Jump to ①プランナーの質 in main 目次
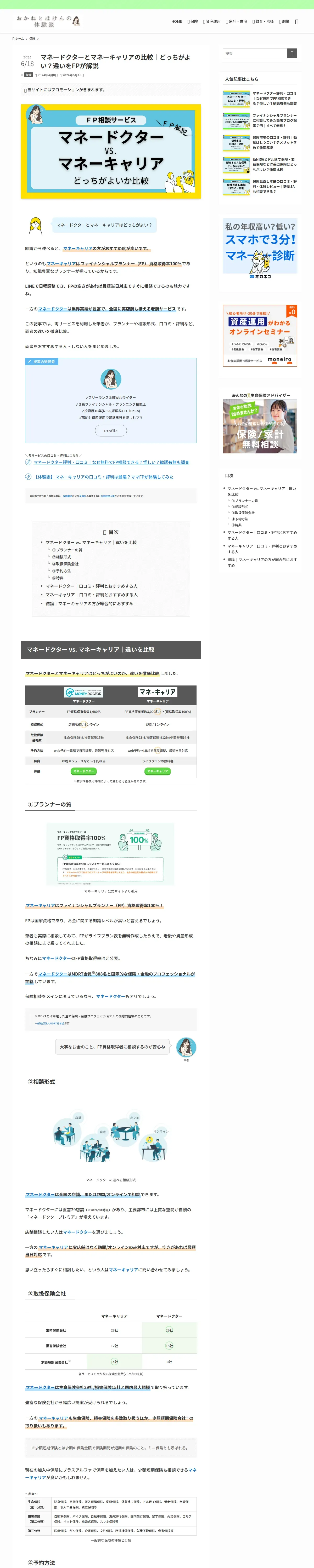This screenshot has width=314, height=1568. [x=67, y=550]
